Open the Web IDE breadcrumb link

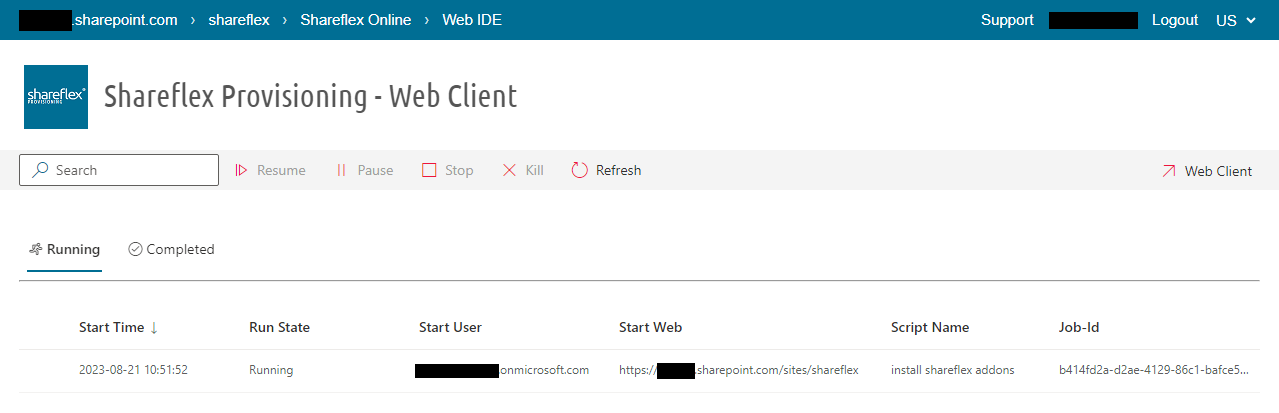coord(472,20)
